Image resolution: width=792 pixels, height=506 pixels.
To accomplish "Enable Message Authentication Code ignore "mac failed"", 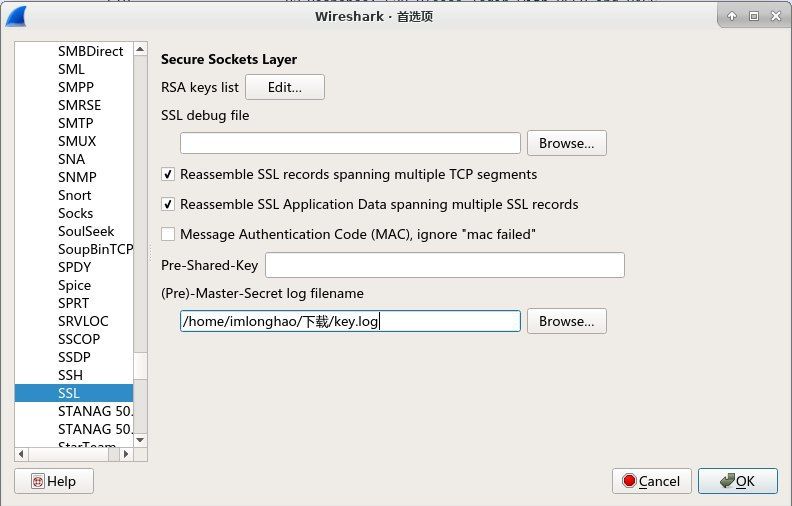I will [x=168, y=234].
